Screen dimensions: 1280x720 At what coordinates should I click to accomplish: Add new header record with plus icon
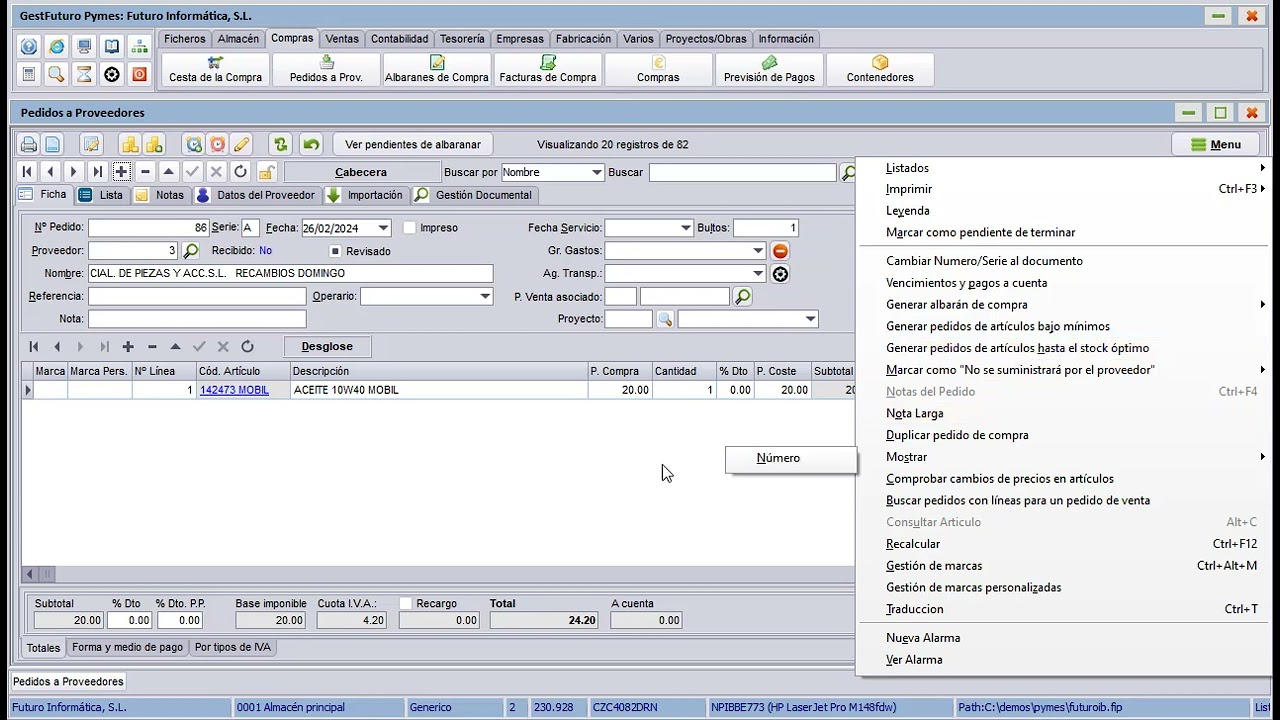[121, 172]
